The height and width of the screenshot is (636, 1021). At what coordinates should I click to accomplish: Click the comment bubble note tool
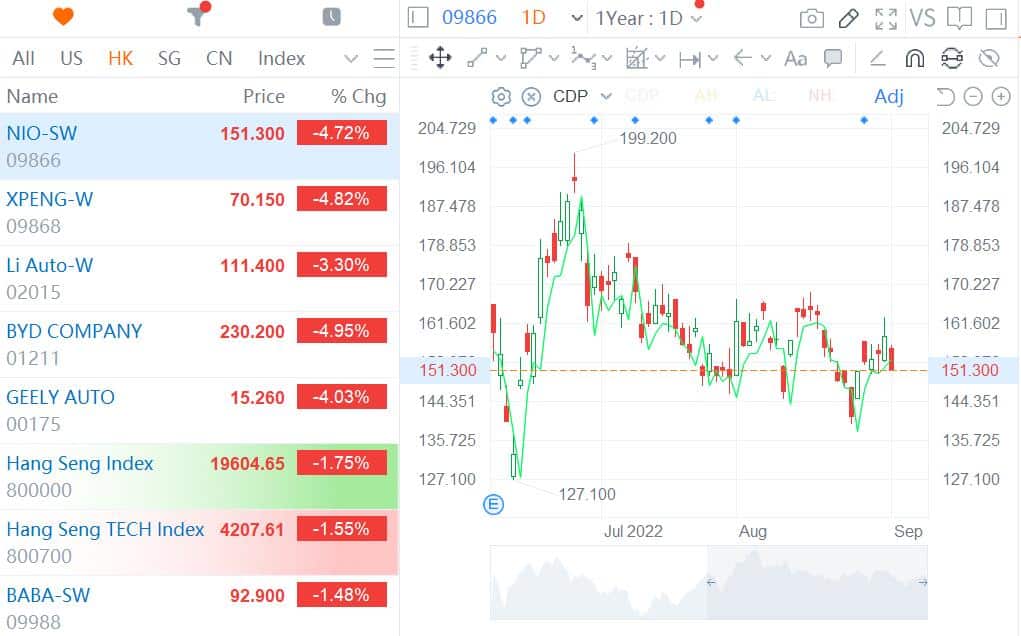point(832,58)
